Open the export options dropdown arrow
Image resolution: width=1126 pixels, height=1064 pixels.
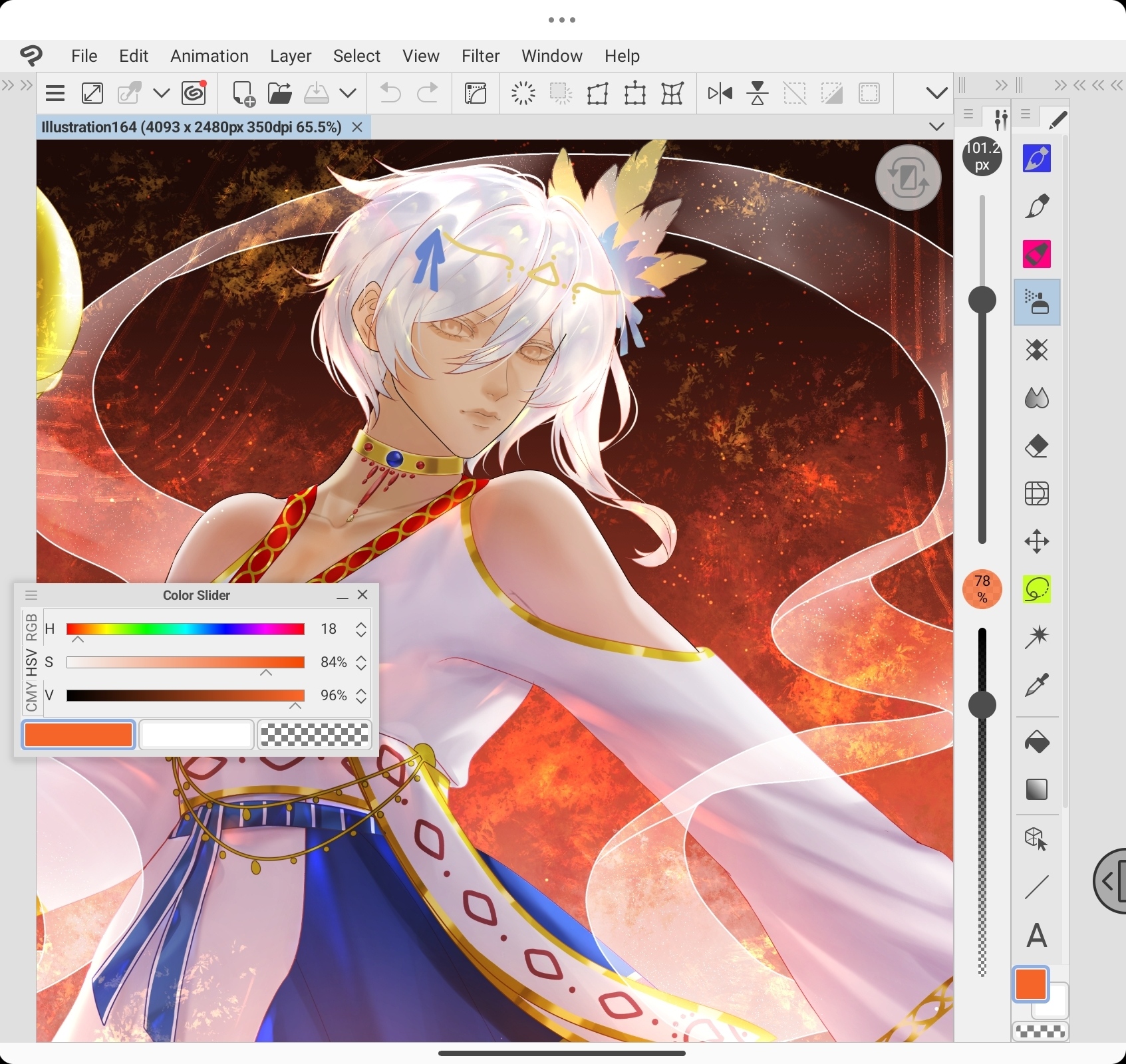click(348, 94)
